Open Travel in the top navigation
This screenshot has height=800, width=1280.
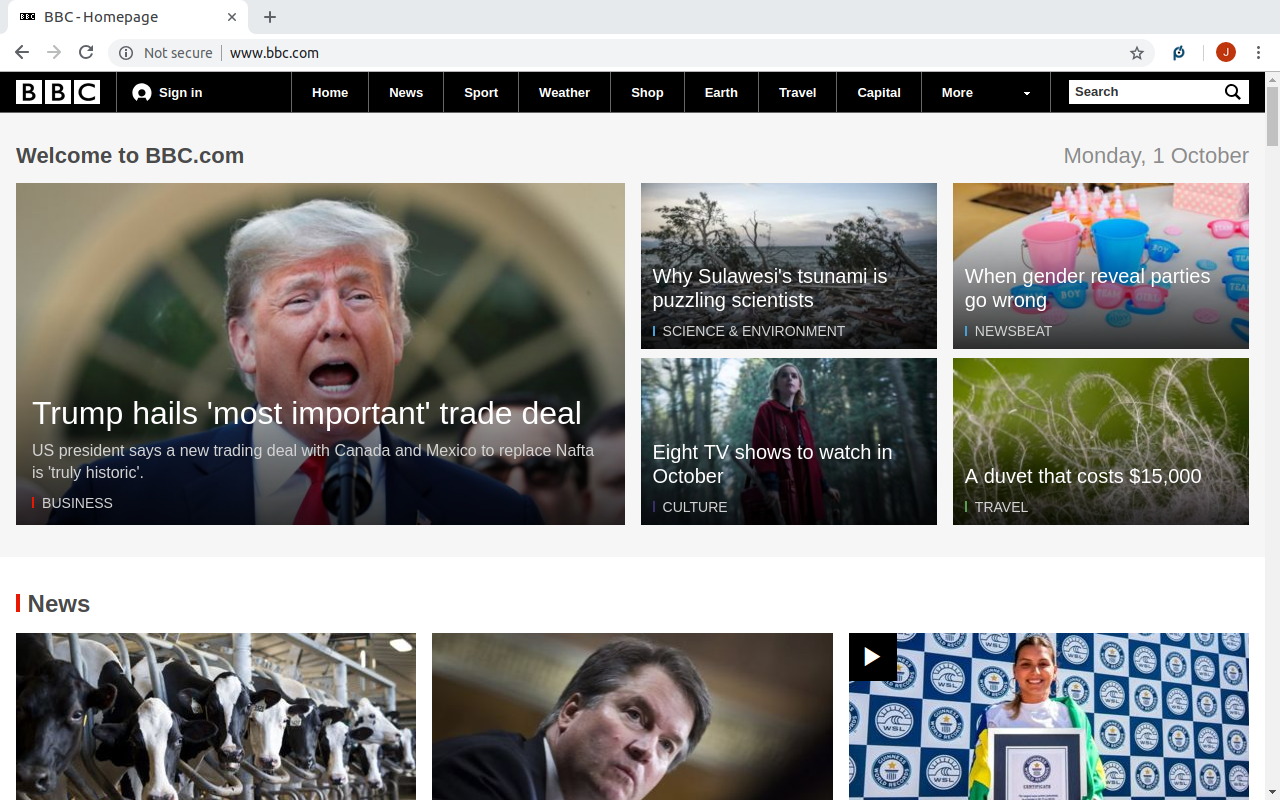[798, 92]
